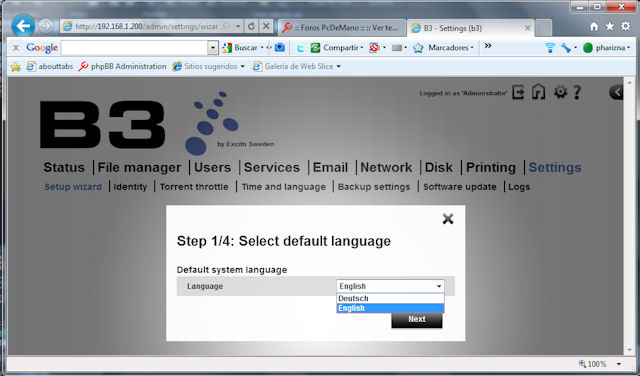Open abouttabs favorites link
This screenshot has width=640, height=376.
pyautogui.click(x=50, y=67)
